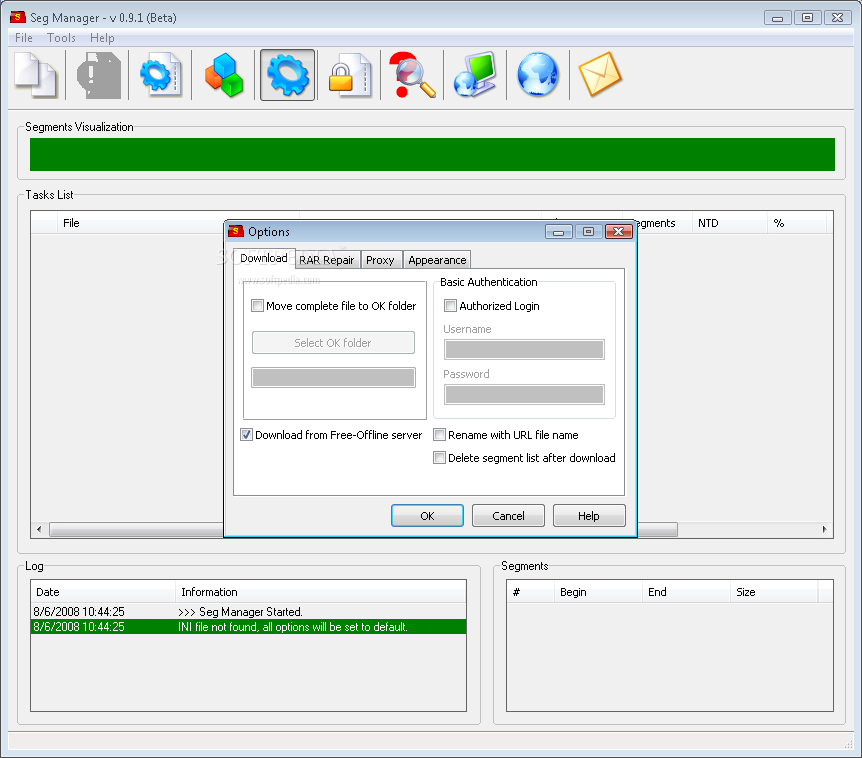
Task: Switch to the Appearance tab
Action: pos(437,260)
